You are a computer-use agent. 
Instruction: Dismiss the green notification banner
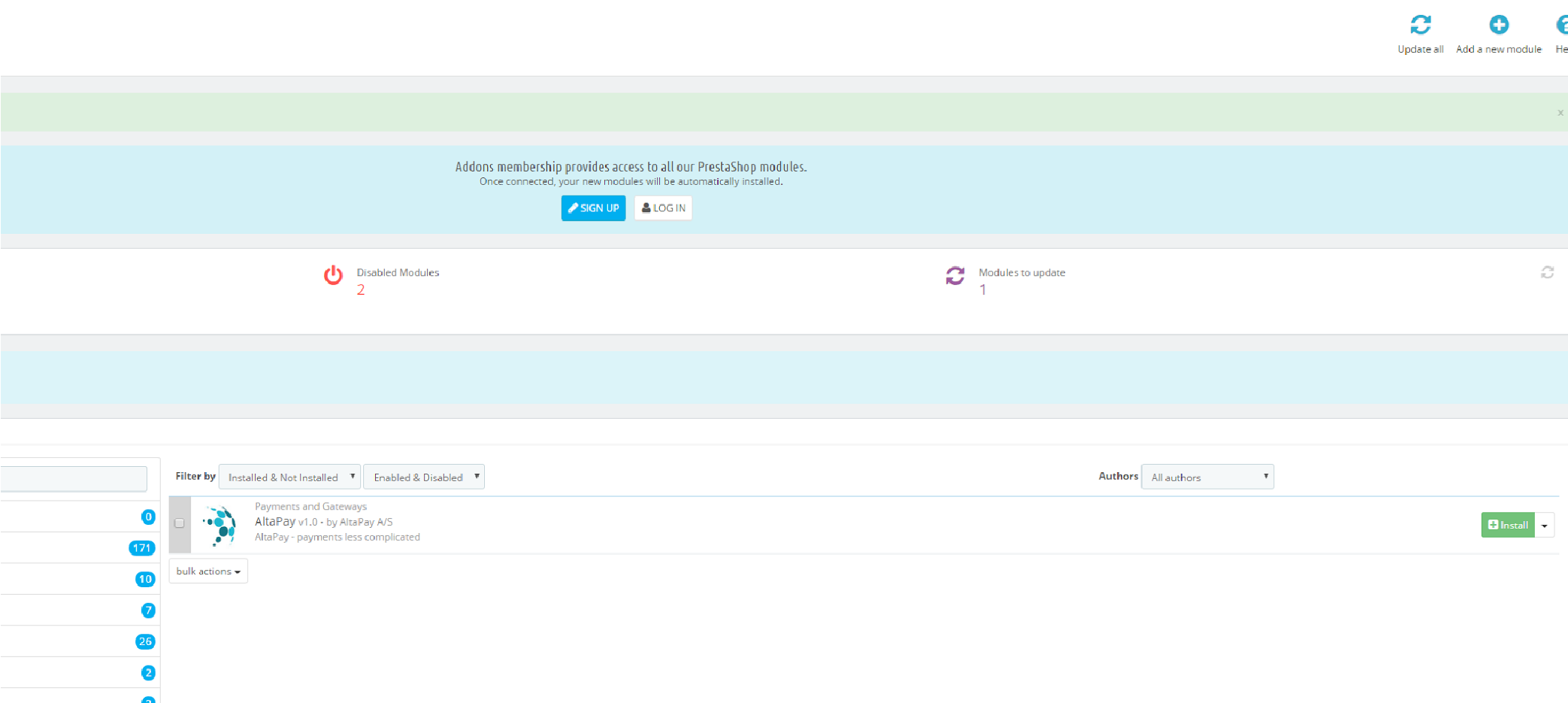(x=1560, y=113)
